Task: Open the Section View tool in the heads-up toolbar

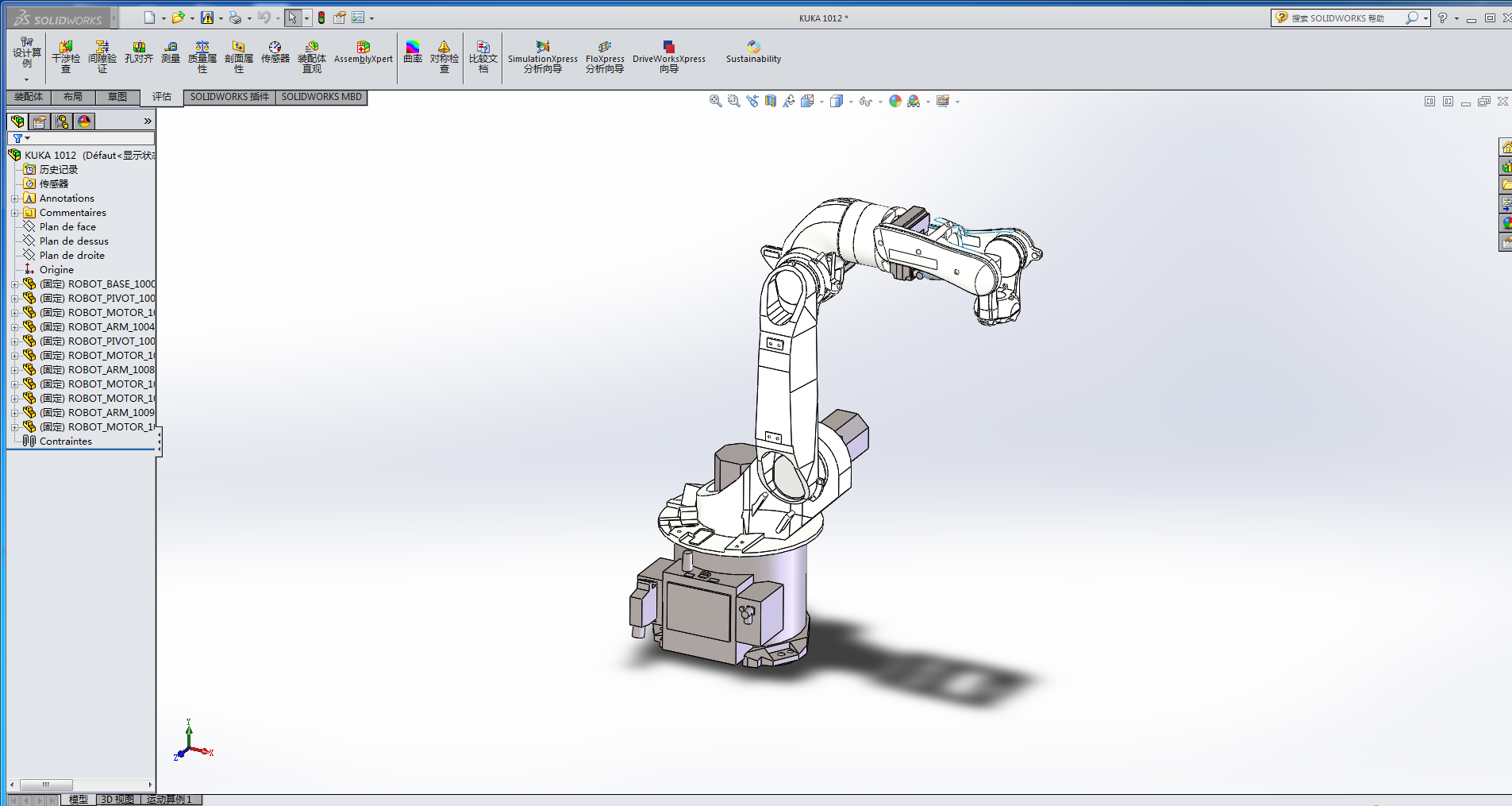Action: (x=771, y=101)
